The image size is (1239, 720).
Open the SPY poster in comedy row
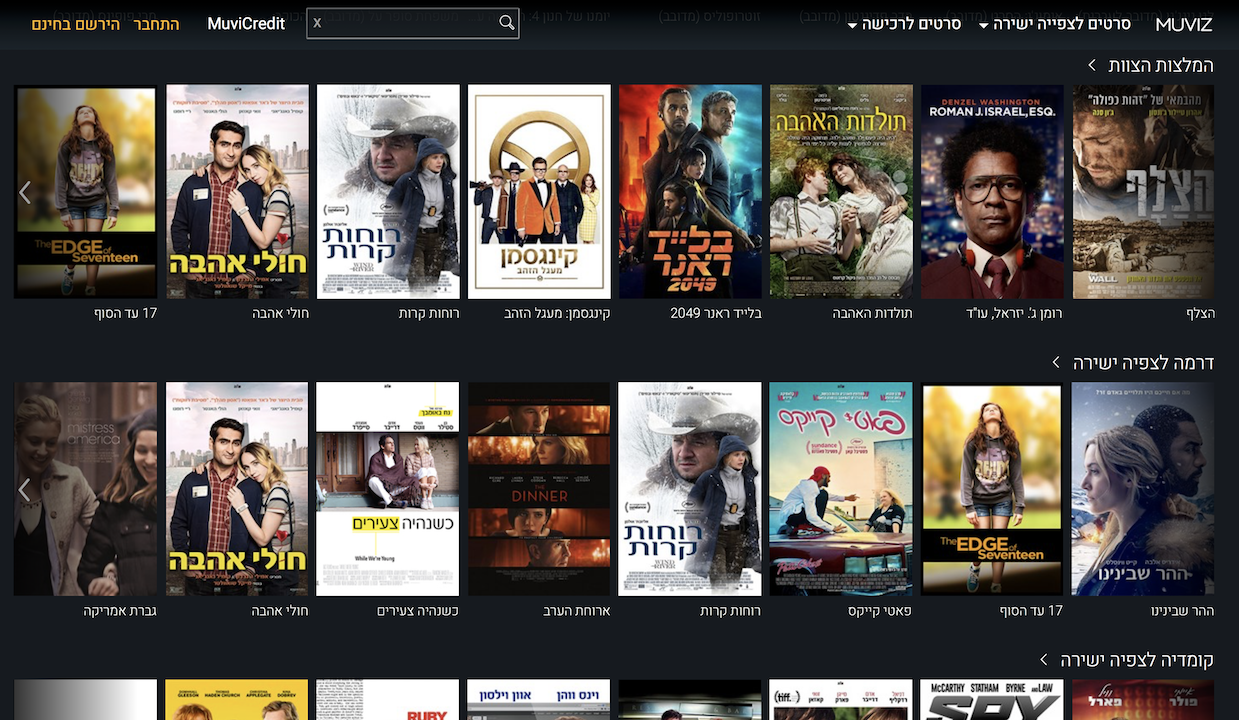[x=992, y=700]
